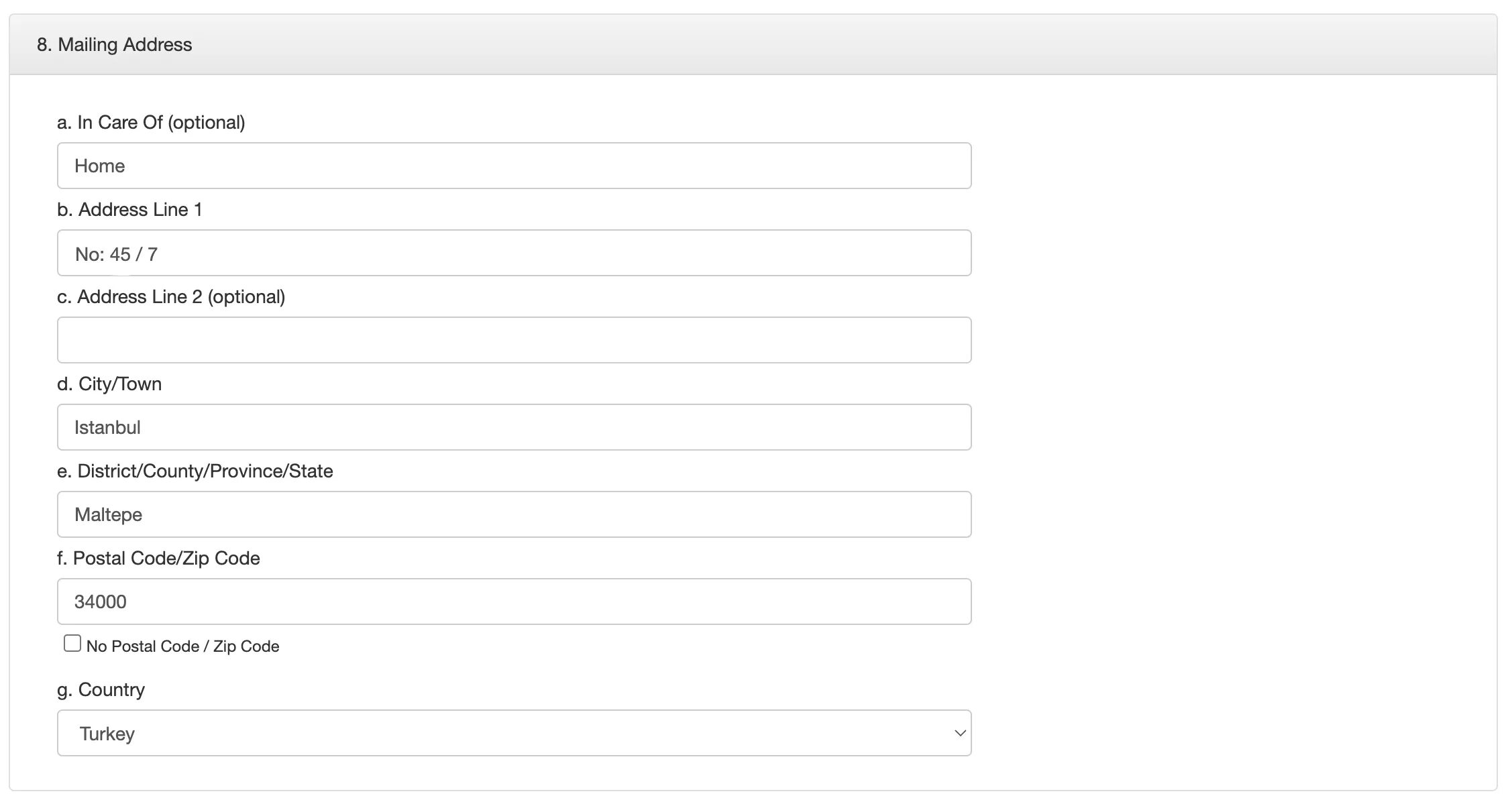
Task: Tick the No Postal Code checkbox
Action: point(72,644)
